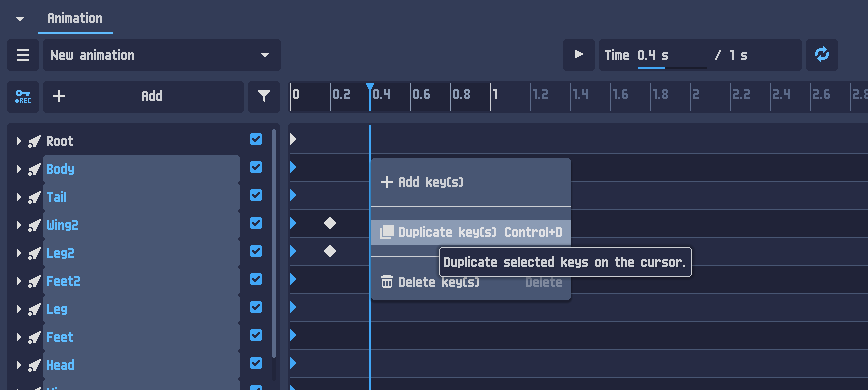The image size is (868, 390).
Task: Choose Delete key(s) menu entry
Action: point(471,282)
